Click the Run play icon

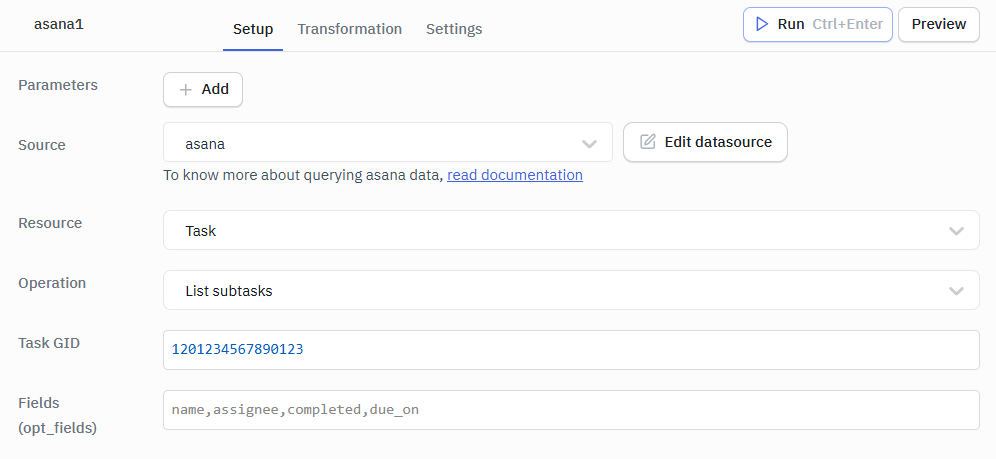pyautogui.click(x=762, y=24)
